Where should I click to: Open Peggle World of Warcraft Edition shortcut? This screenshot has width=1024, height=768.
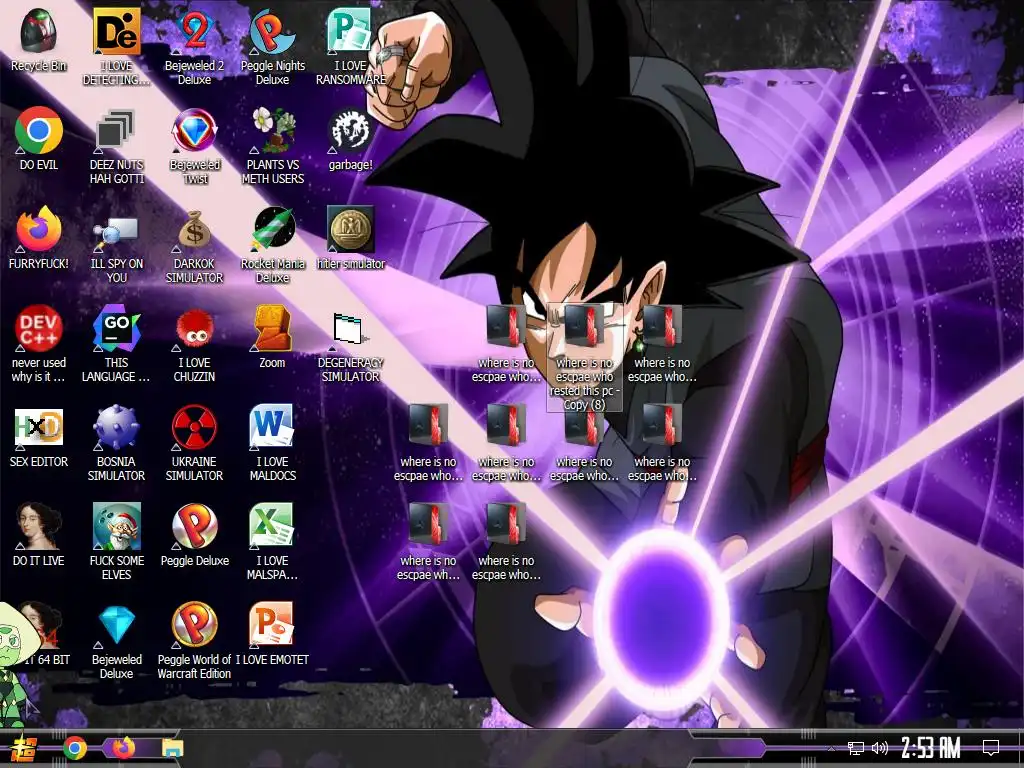194,641
